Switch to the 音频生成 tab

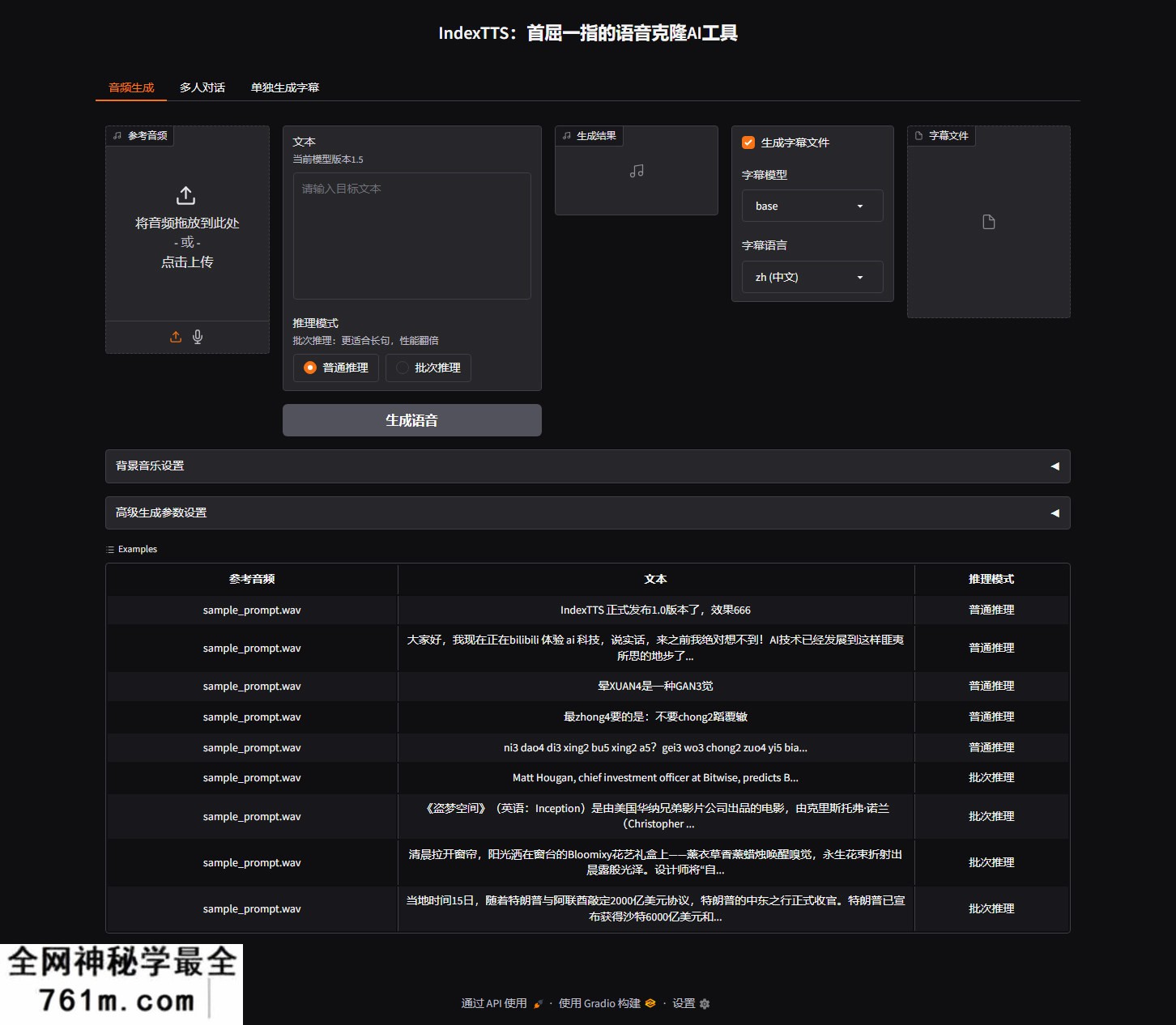tap(131, 87)
